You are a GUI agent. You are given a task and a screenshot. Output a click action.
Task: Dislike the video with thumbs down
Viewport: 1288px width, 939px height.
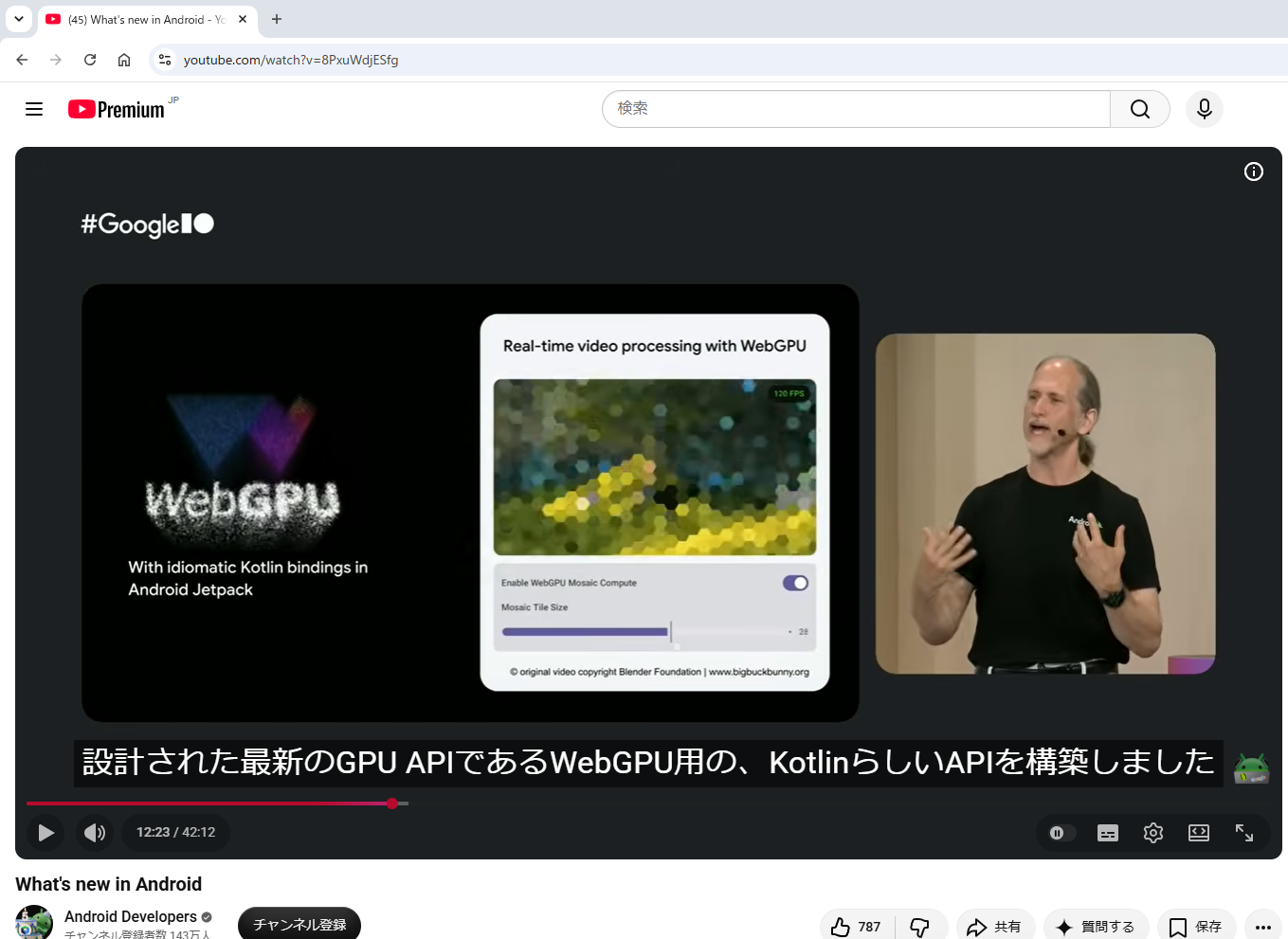tap(920, 927)
